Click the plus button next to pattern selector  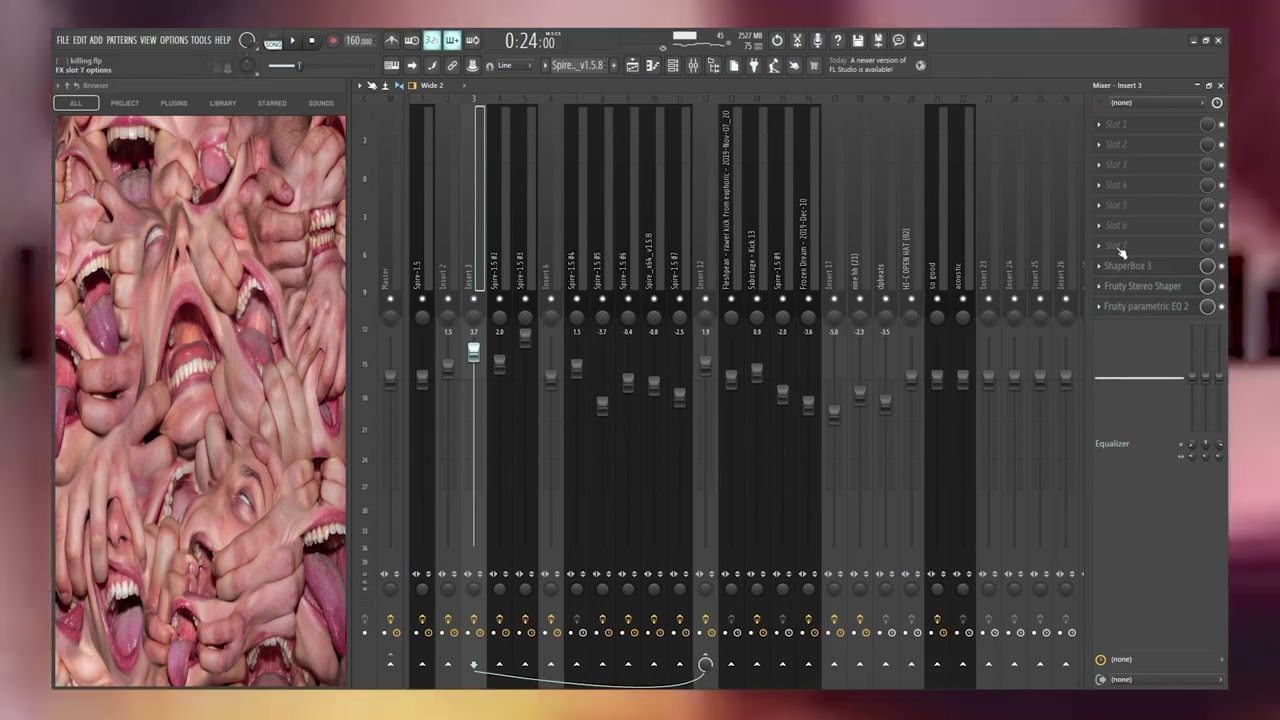pos(614,65)
